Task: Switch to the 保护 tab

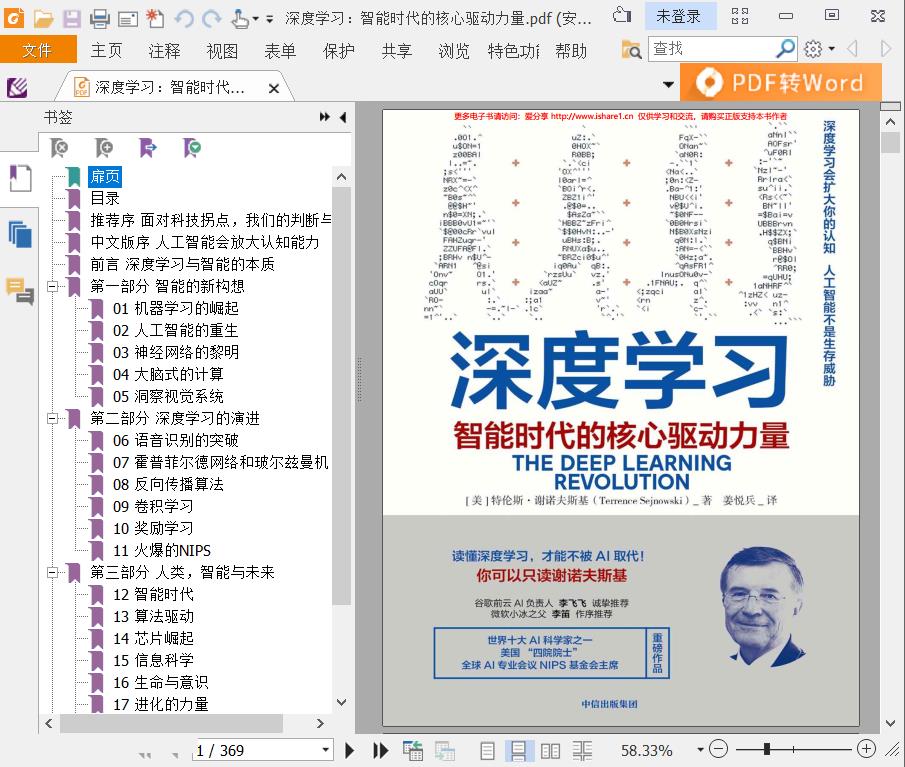Action: (x=339, y=51)
